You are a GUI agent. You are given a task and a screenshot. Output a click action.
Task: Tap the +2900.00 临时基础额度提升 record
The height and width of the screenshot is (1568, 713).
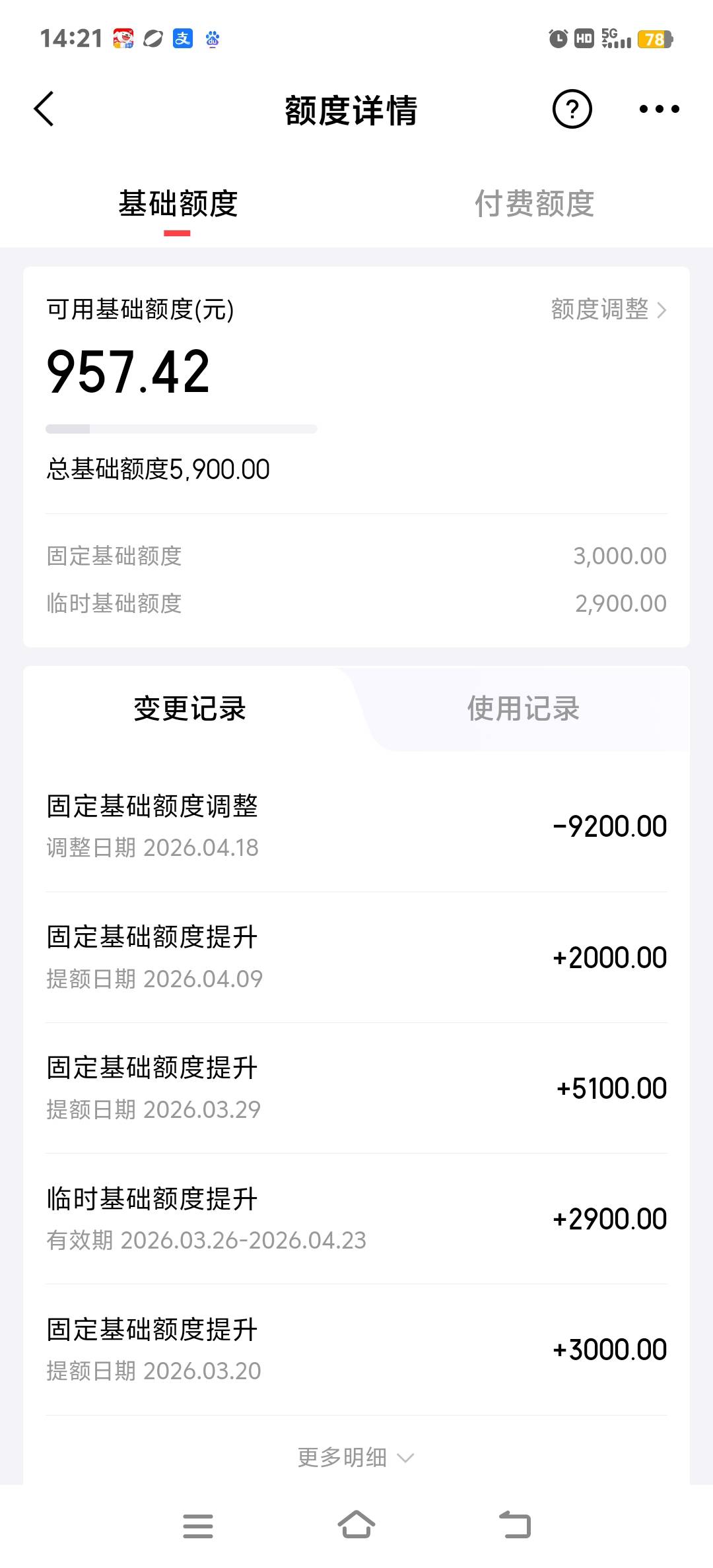click(x=356, y=1218)
